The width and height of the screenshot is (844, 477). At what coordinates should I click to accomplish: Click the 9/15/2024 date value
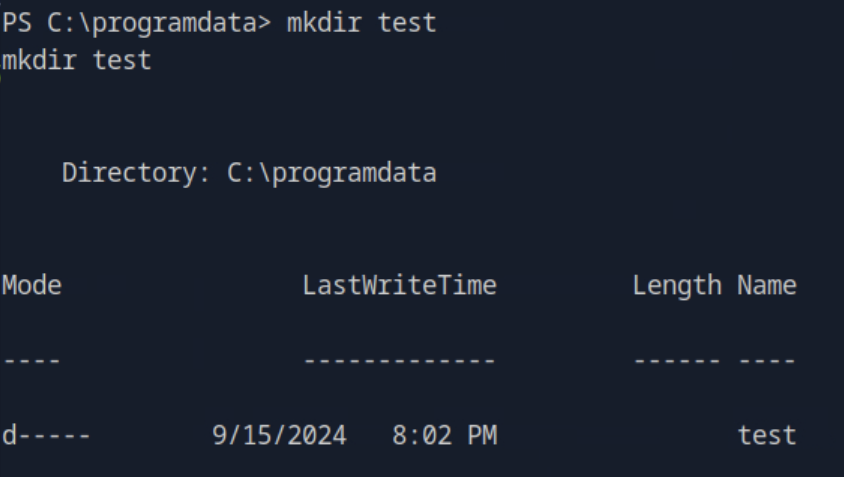[x=279, y=436]
